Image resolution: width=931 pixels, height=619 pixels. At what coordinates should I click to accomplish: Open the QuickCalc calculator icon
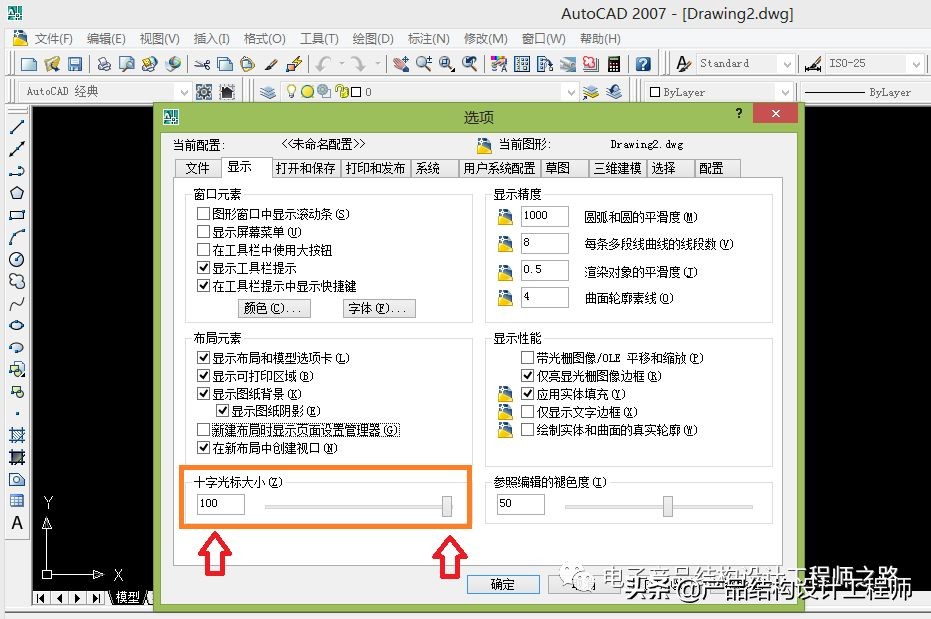(x=614, y=64)
